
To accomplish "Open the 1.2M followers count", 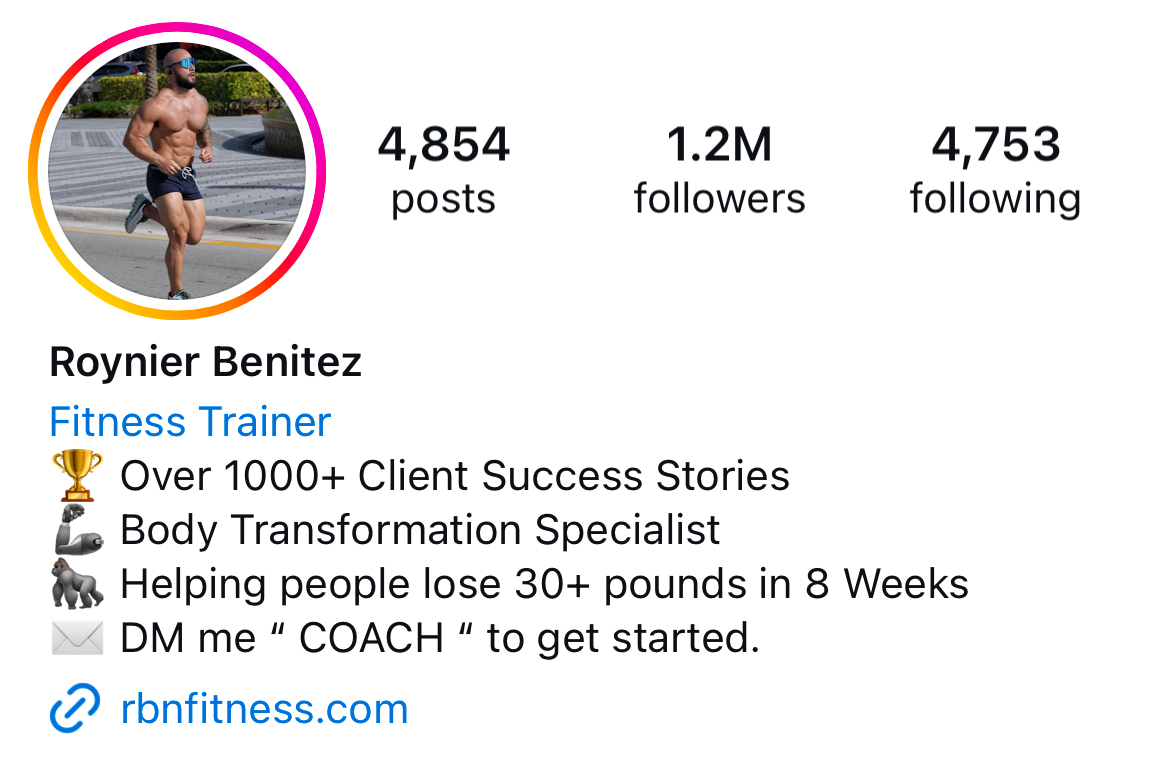I will (719, 145).
